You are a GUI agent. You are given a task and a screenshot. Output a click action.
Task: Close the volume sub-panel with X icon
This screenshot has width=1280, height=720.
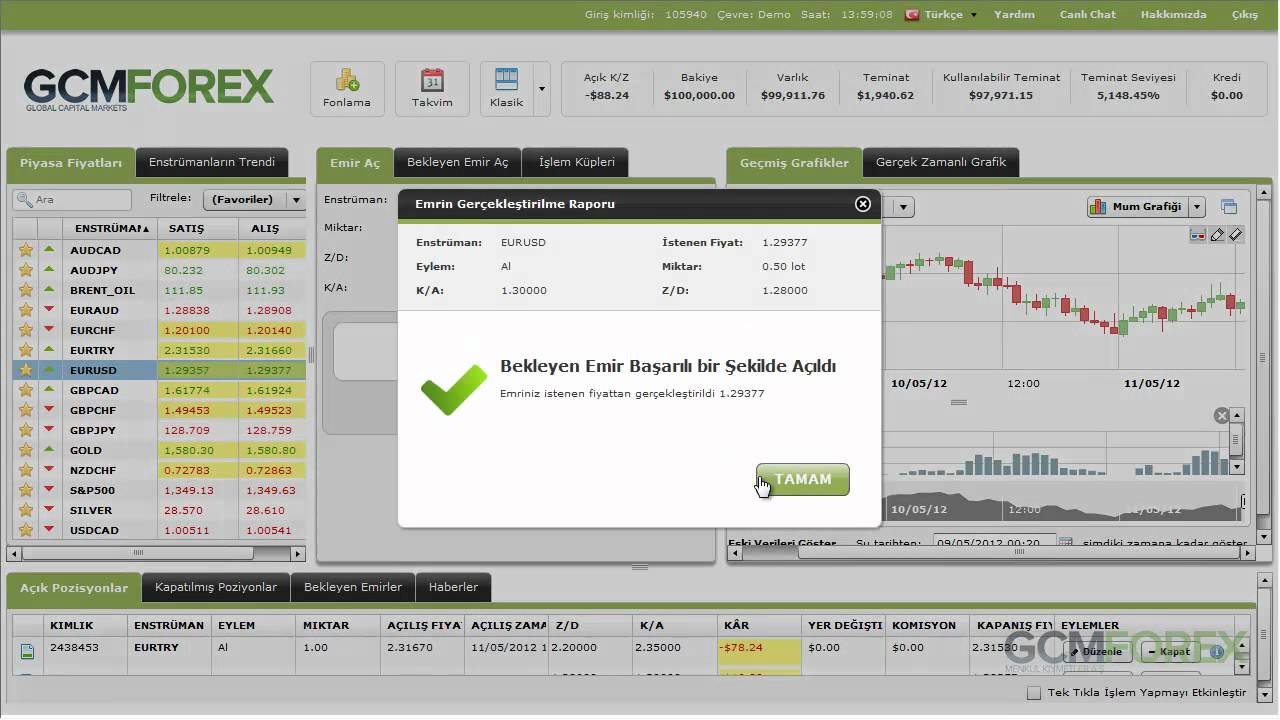pos(1221,416)
